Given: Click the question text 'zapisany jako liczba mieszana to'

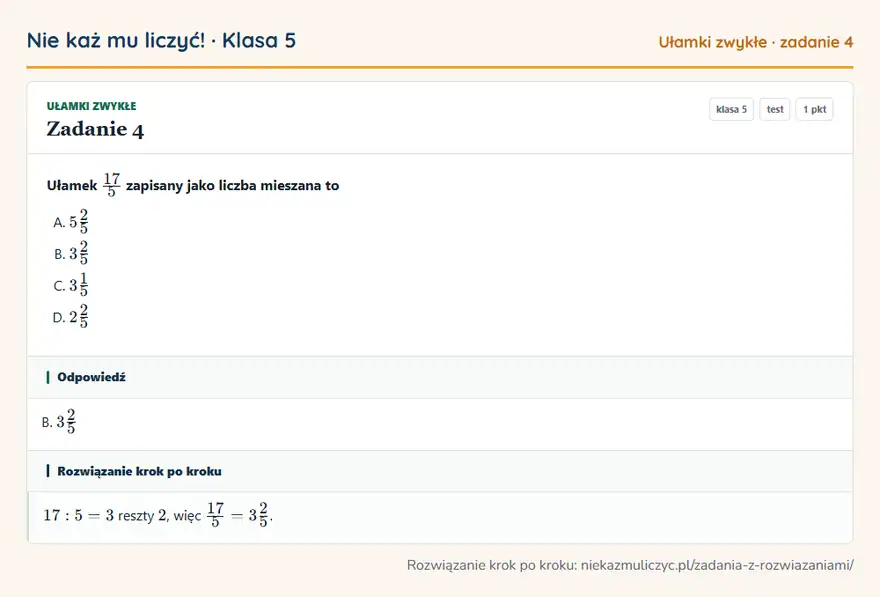Looking at the screenshot, I should 232,186.
